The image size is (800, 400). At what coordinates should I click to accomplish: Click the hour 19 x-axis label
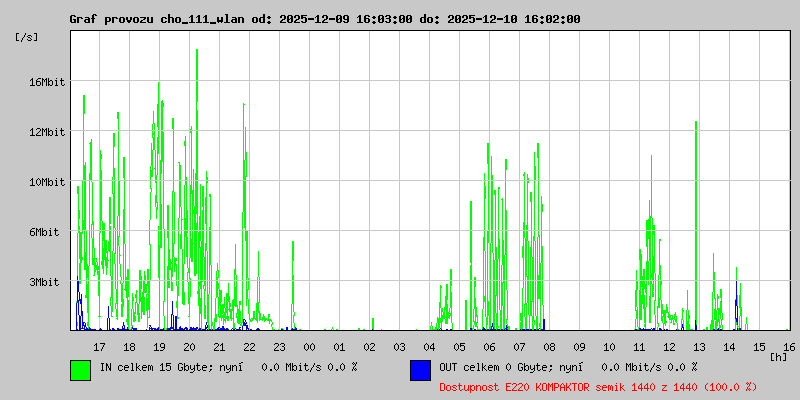click(160, 347)
